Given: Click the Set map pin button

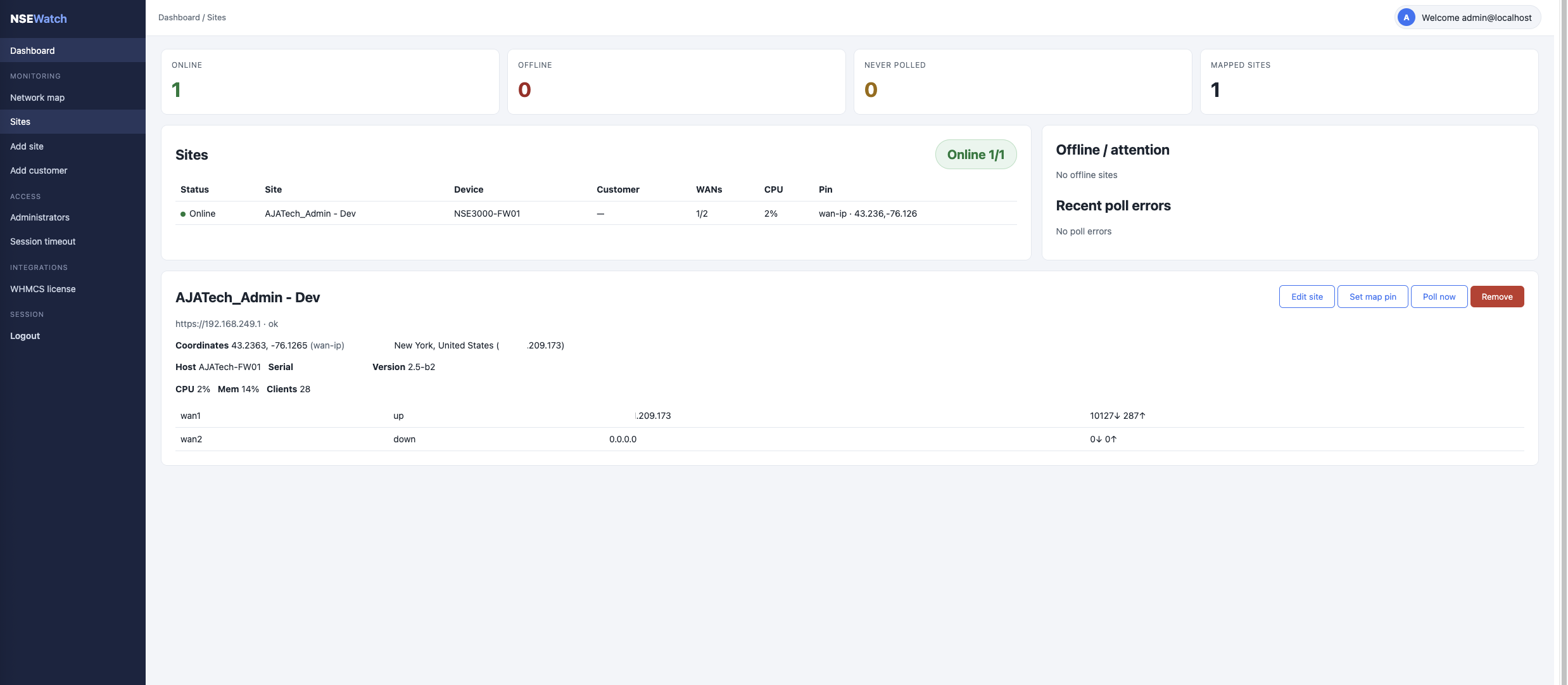Looking at the screenshot, I should (1372, 297).
